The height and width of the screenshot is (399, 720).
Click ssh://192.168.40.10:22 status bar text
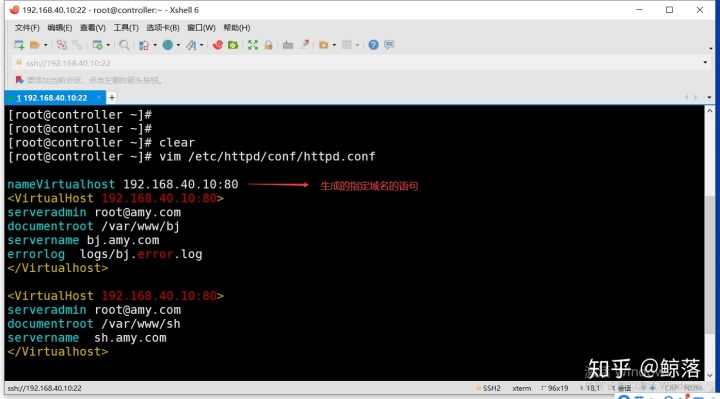[x=45, y=388]
